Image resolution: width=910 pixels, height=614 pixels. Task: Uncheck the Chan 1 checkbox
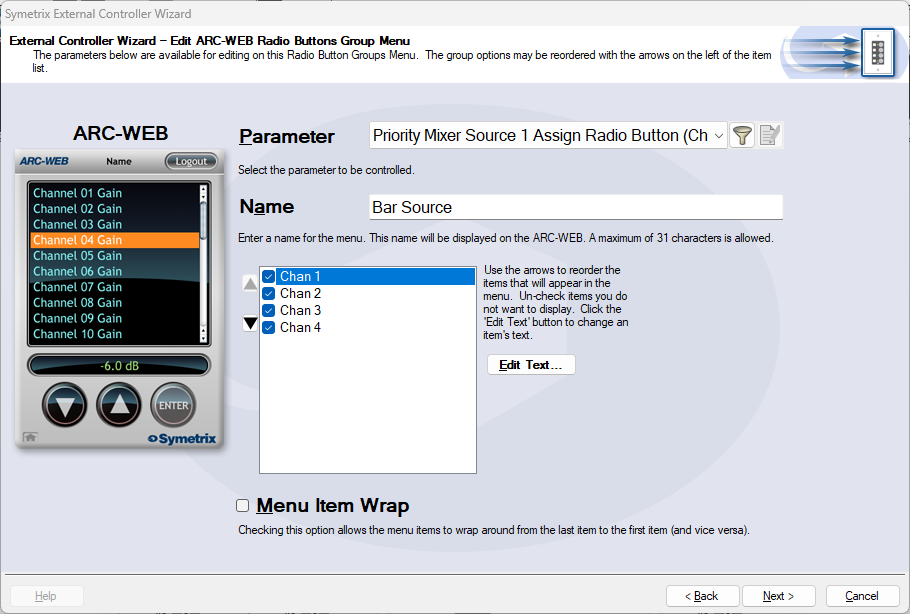coord(268,277)
